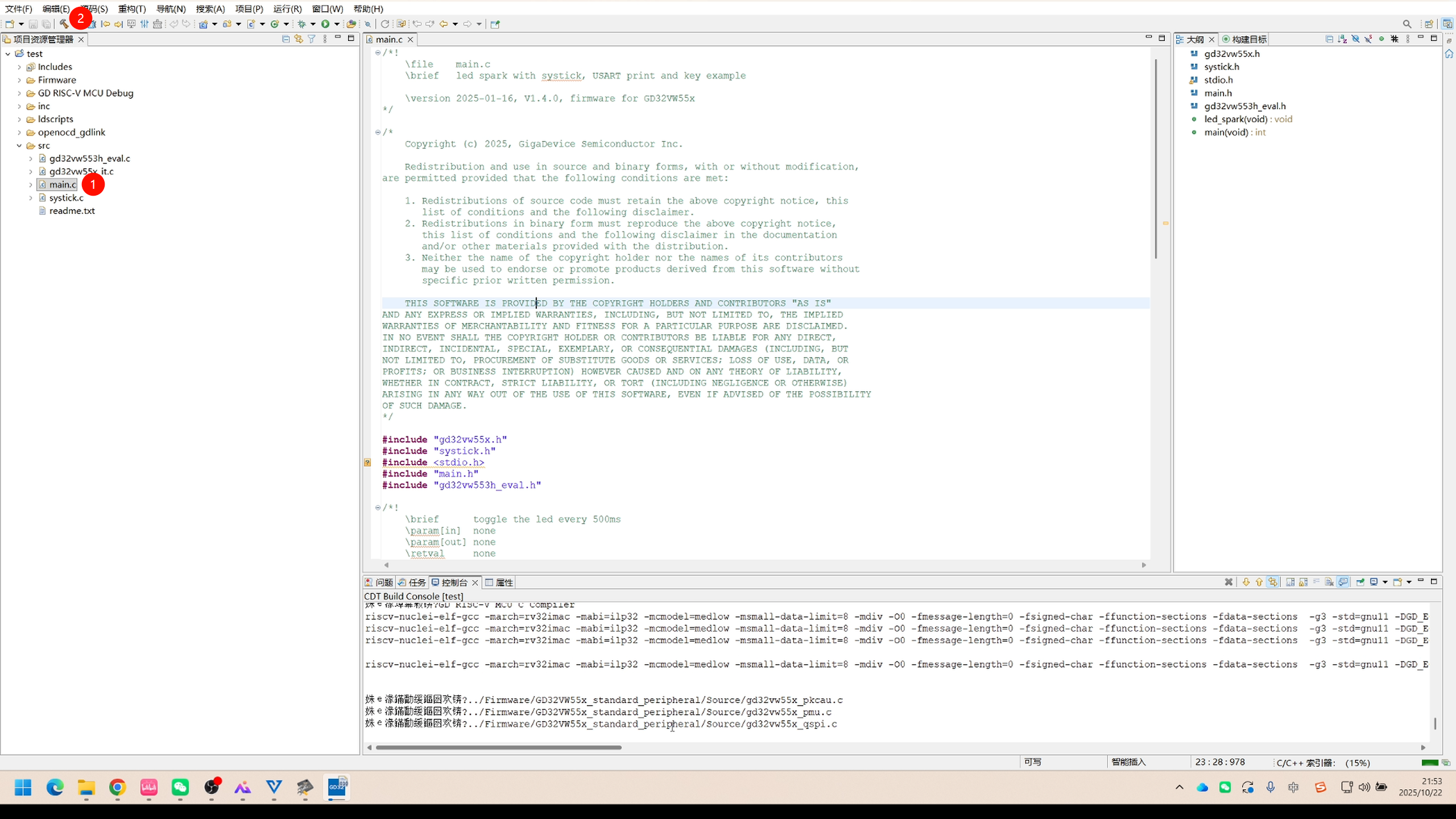
Task: Open the toolbar search magnifier
Action: [1407, 24]
